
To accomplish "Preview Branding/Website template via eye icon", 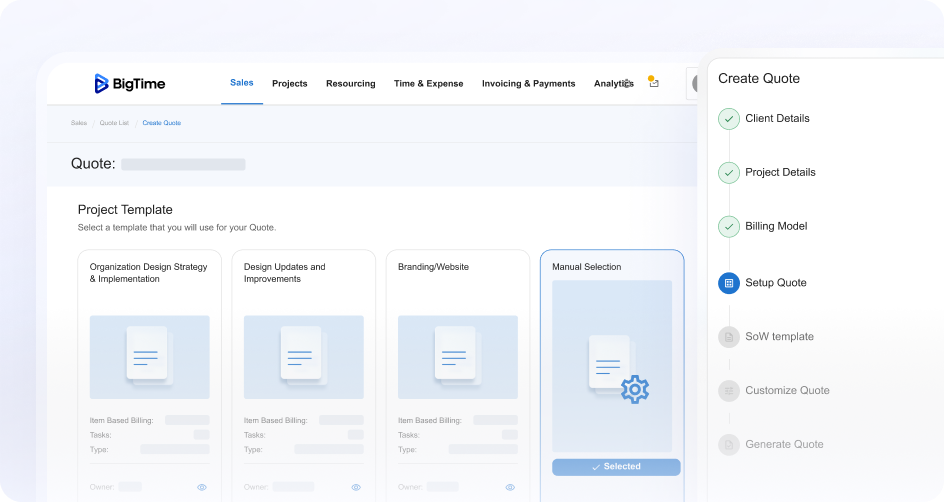I will [x=510, y=487].
